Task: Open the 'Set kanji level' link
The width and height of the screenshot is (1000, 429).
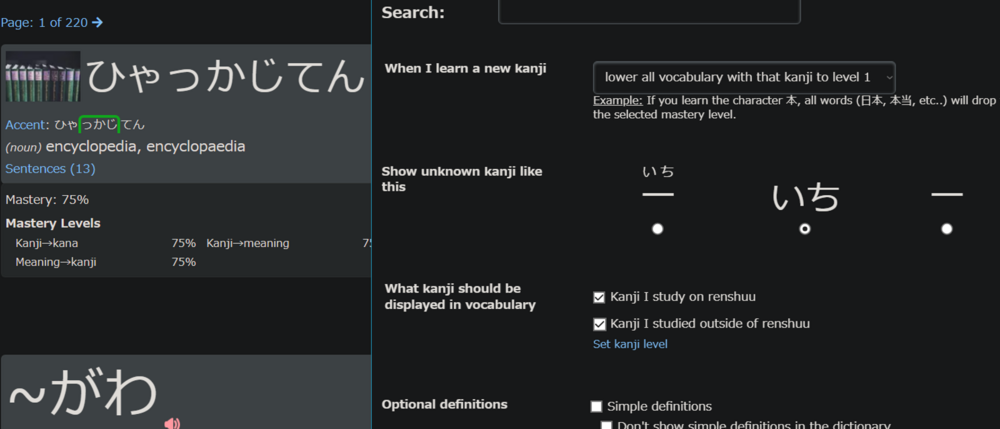Action: [630, 344]
